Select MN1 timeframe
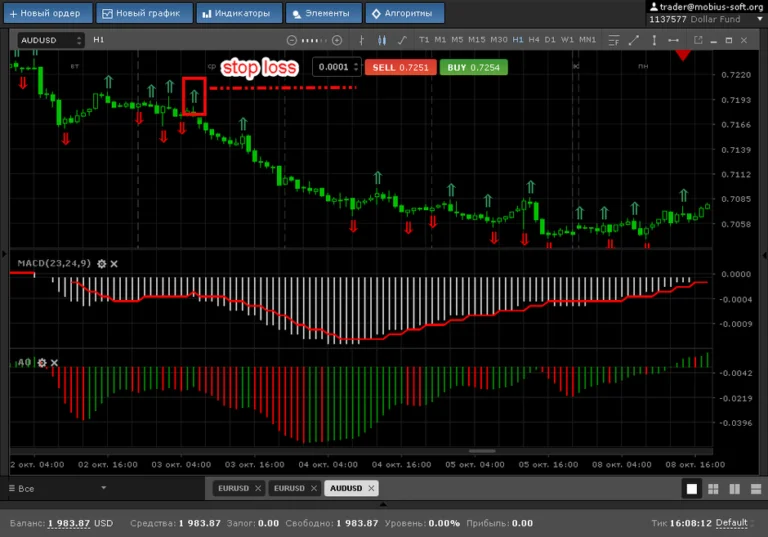The height and width of the screenshot is (537, 768). pyautogui.click(x=587, y=40)
